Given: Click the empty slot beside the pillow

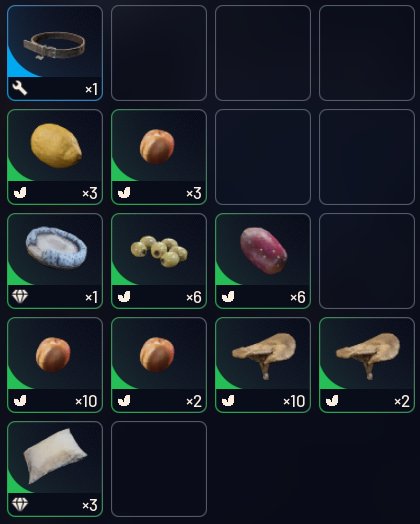Looking at the screenshot, I should (159, 469).
